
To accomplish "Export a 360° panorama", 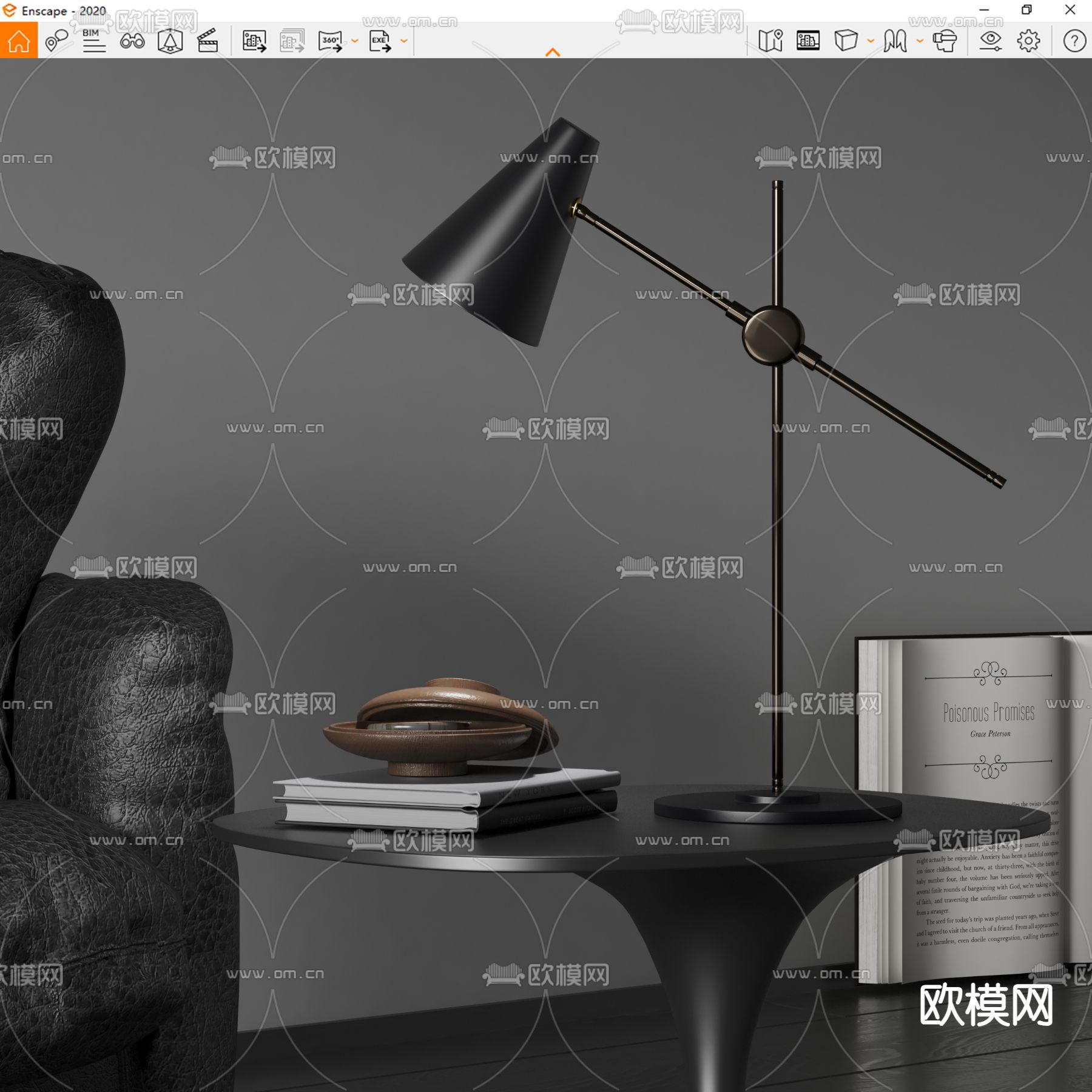I will tap(331, 41).
